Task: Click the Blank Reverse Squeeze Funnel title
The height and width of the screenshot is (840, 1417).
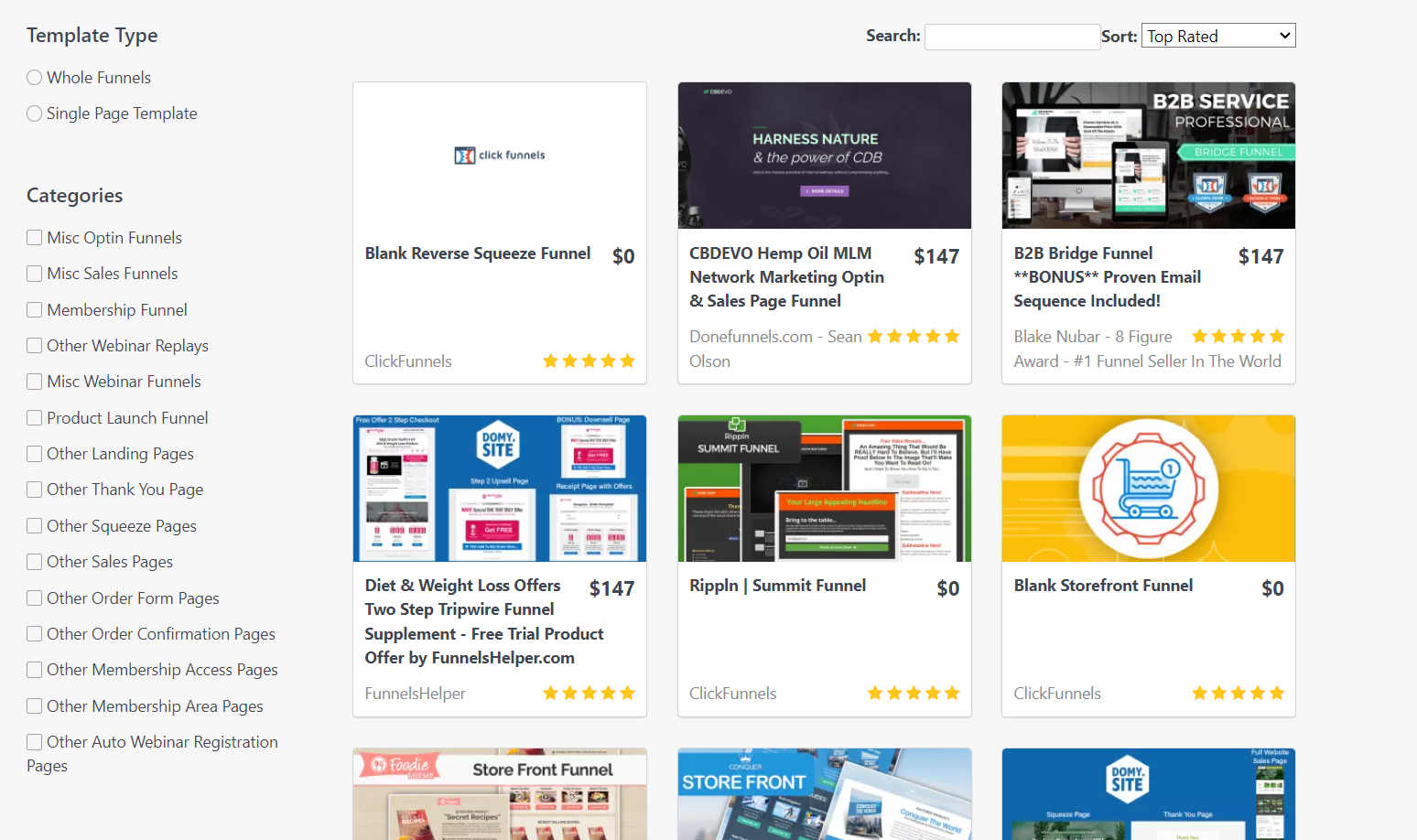Action: click(x=478, y=253)
